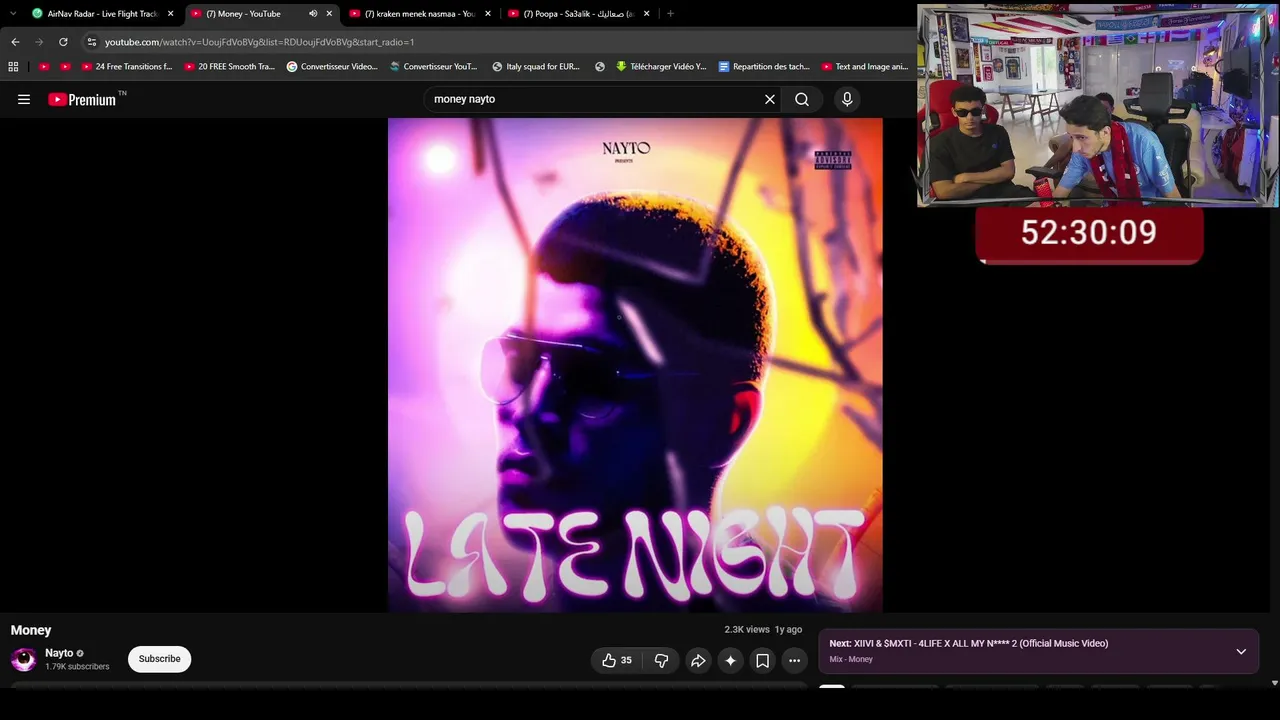Click the address bar URL

[259, 42]
